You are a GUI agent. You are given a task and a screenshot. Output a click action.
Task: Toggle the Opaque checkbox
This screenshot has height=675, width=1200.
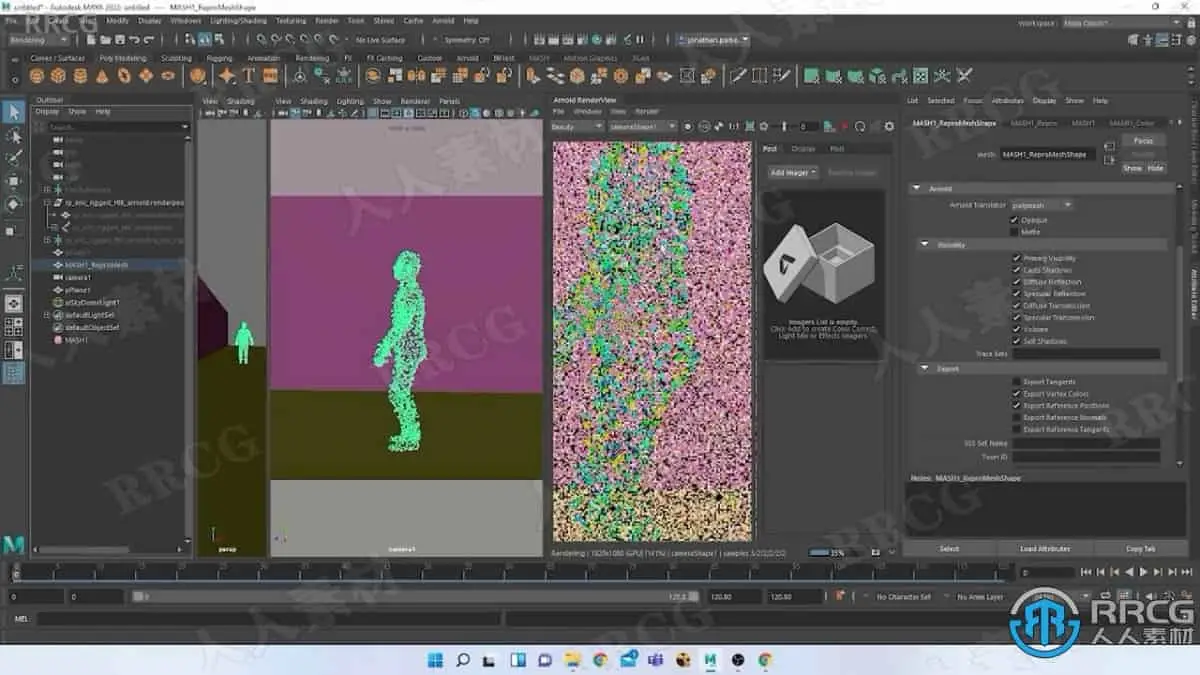1015,220
